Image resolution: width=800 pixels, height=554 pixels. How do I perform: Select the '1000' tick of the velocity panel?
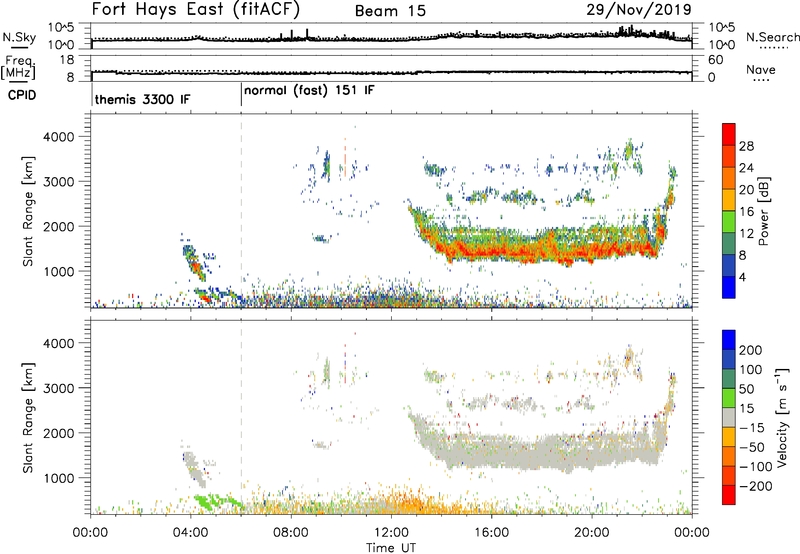59,478
